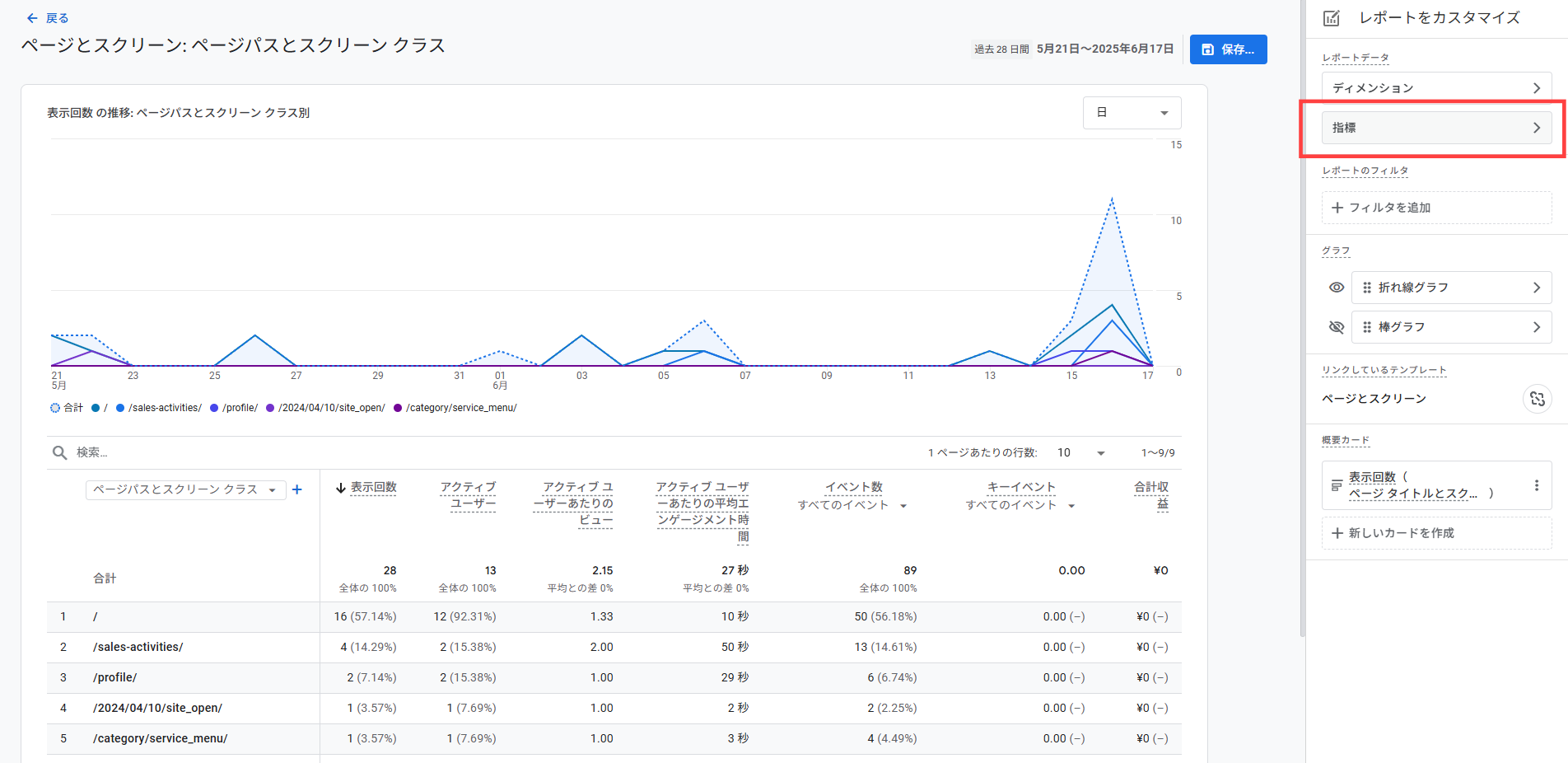Open the ディメンション settings row
The width and height of the screenshot is (1568, 763).
pyautogui.click(x=1437, y=88)
